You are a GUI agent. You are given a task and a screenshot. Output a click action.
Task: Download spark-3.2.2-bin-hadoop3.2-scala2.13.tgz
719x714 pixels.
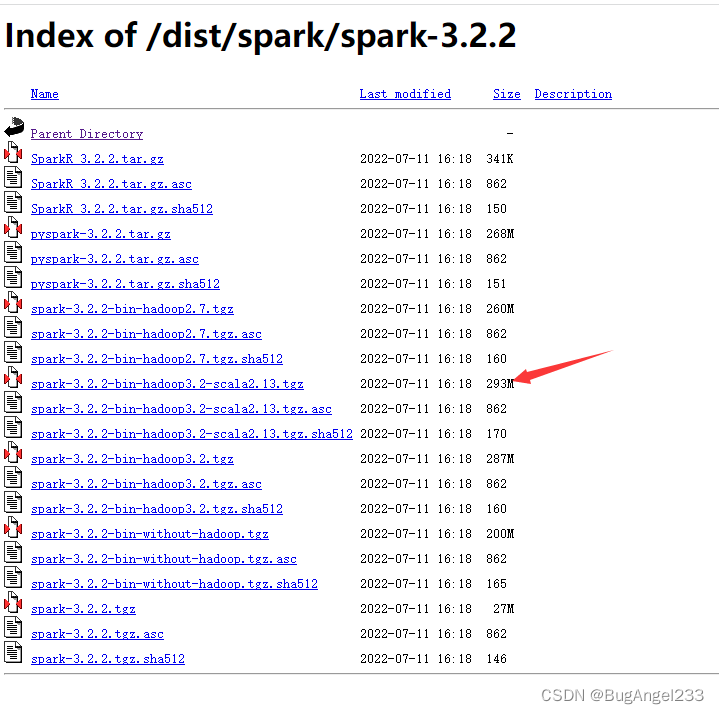(x=167, y=384)
